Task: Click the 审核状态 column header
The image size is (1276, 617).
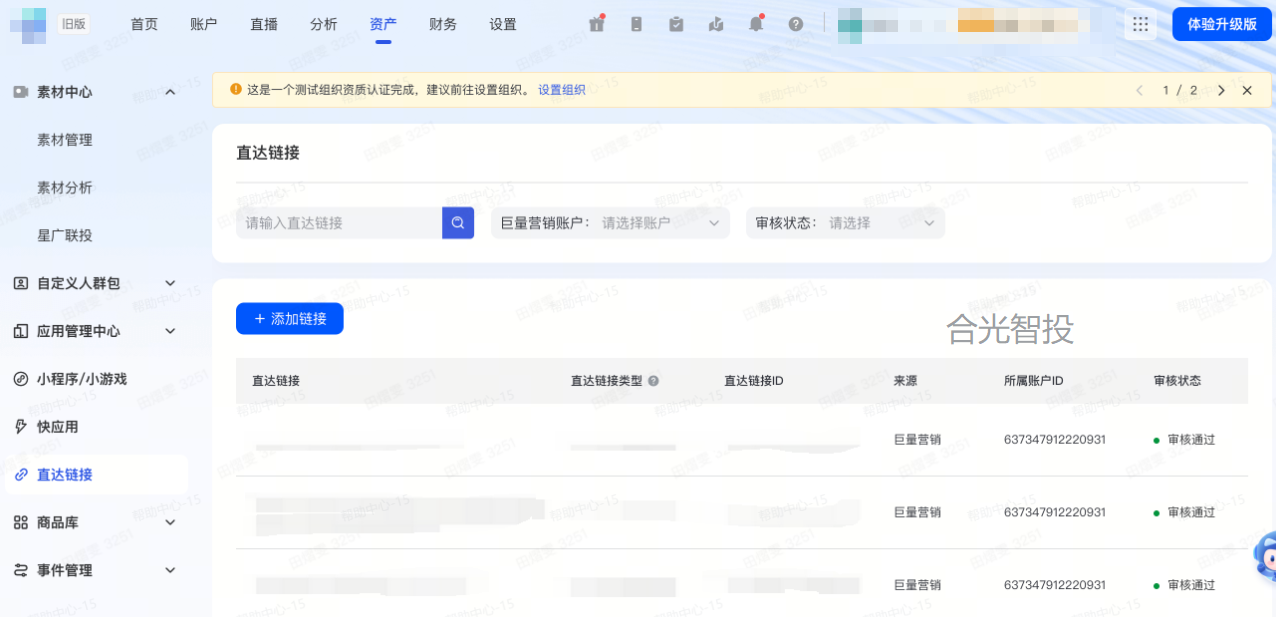Action: [x=1177, y=381]
